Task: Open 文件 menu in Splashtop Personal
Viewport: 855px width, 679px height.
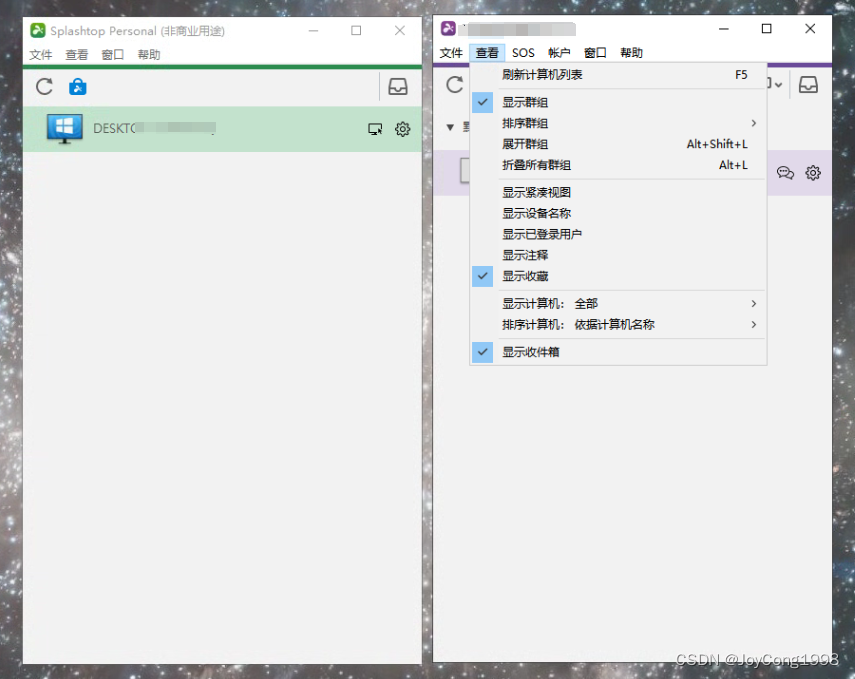Action: coord(40,55)
